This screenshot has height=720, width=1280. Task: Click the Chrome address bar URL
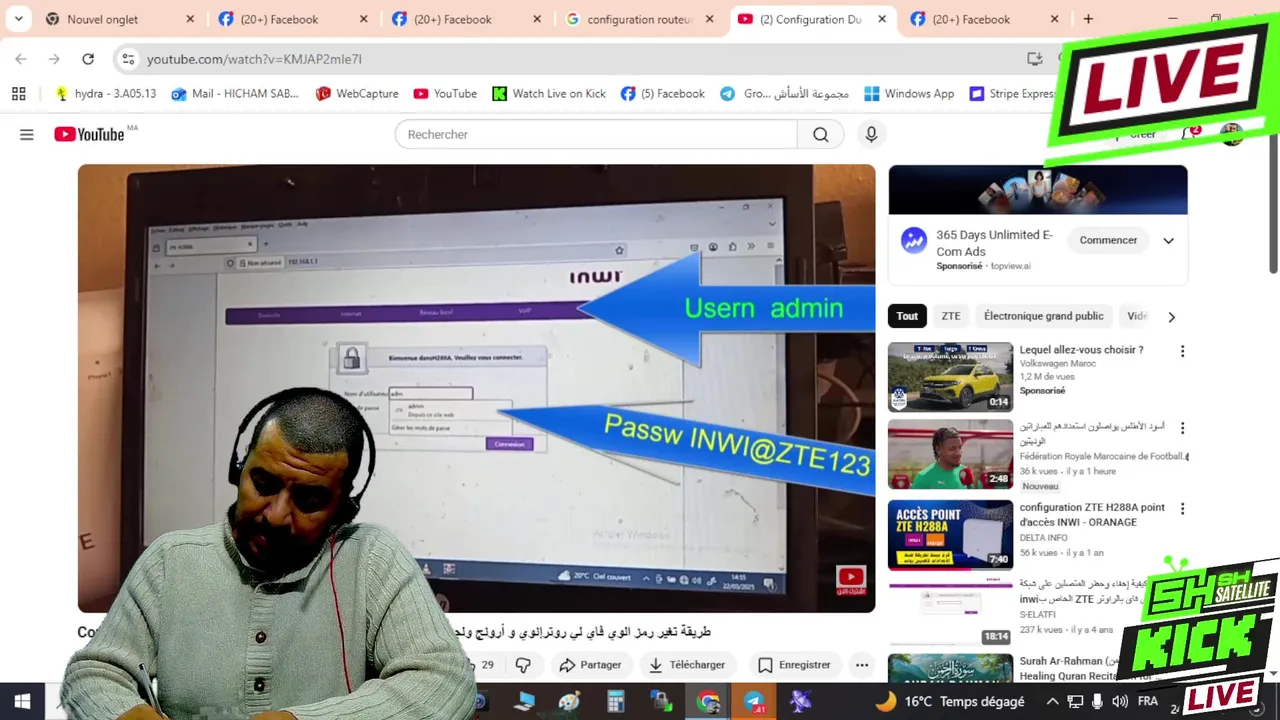pos(254,59)
